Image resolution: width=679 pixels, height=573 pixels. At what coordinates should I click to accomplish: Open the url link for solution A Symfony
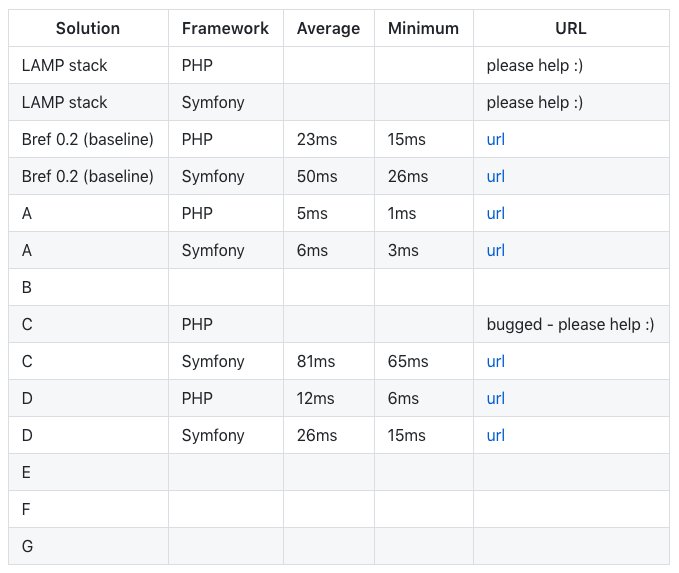pyautogui.click(x=495, y=250)
